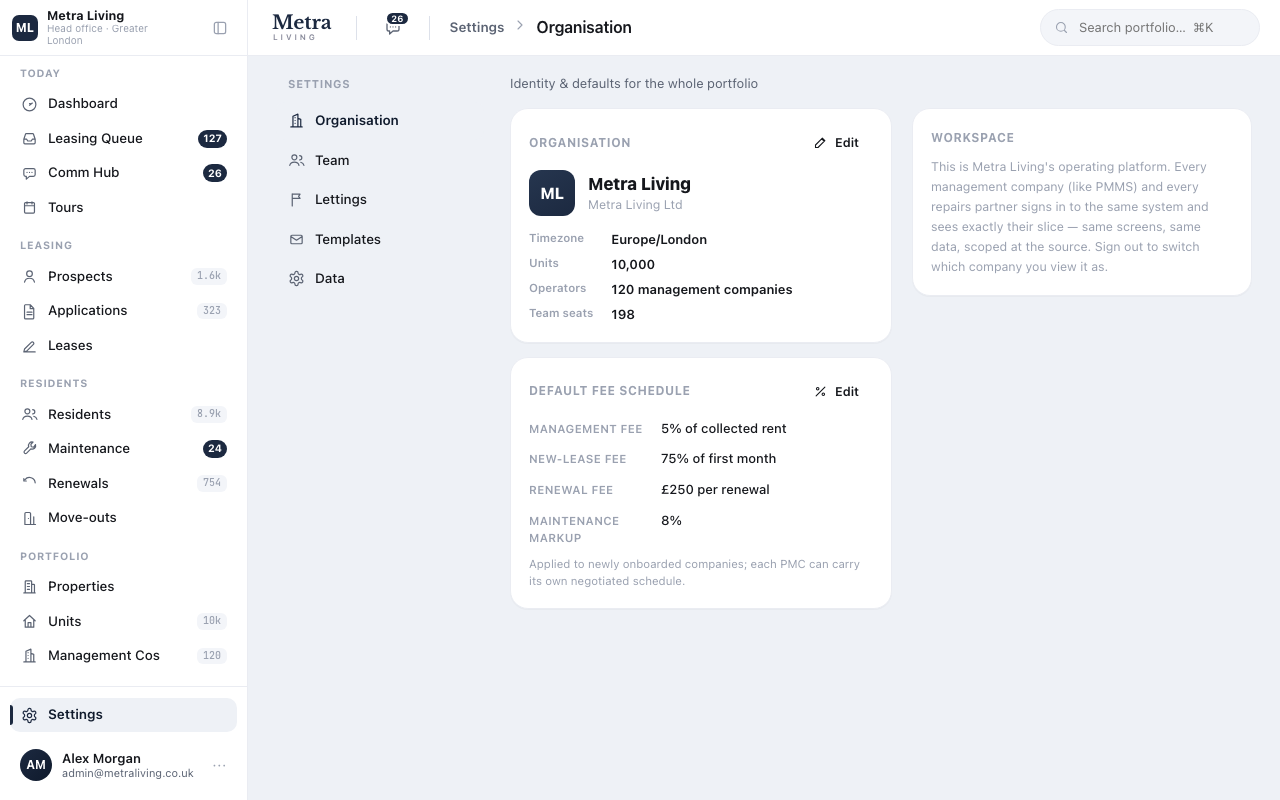This screenshot has width=1280, height=800.
Task: Edit the Default Fee Schedule
Action: click(x=837, y=392)
